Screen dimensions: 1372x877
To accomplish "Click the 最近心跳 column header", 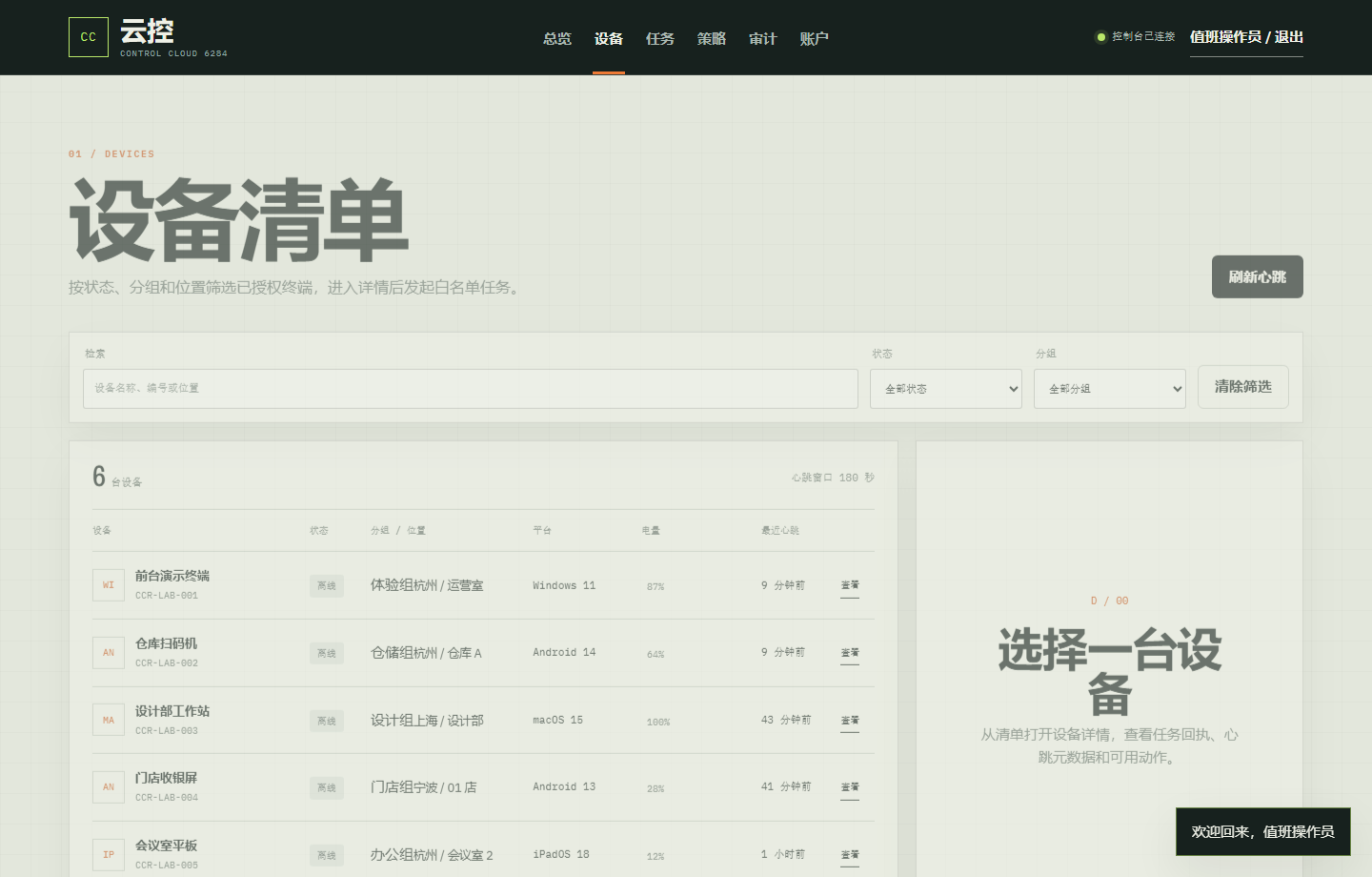I will click(780, 530).
